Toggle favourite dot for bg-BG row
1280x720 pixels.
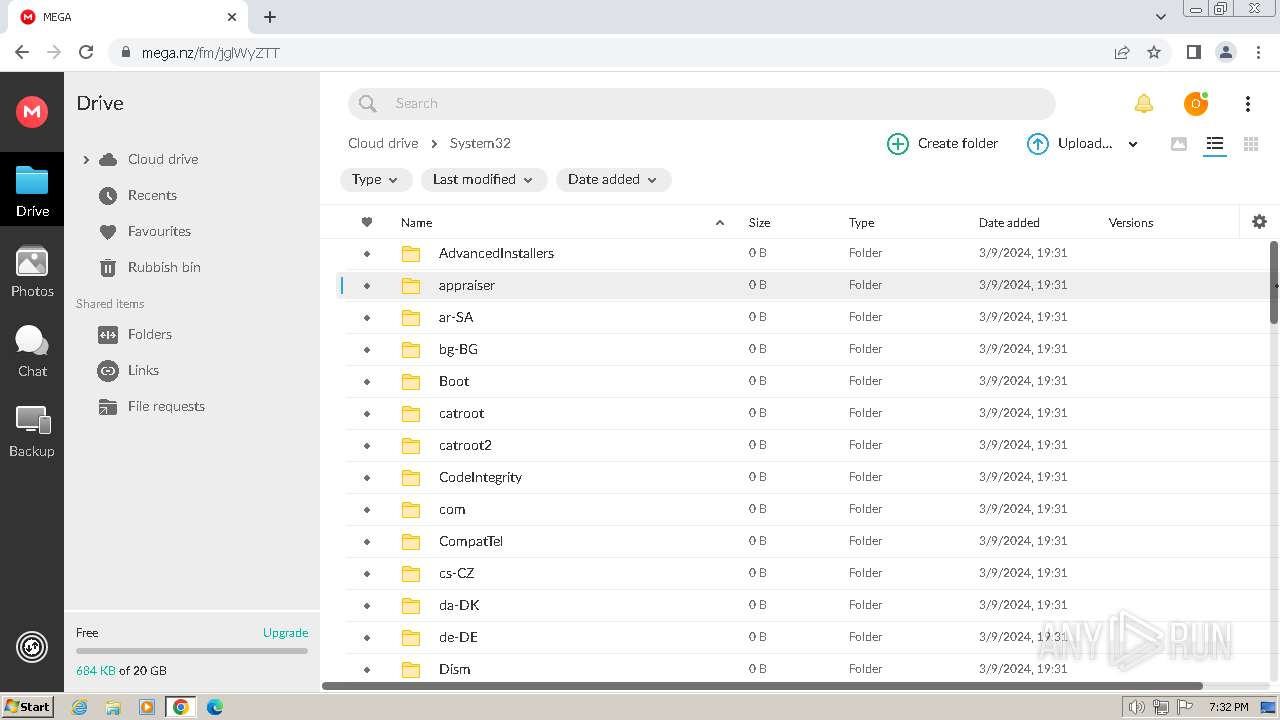click(367, 349)
